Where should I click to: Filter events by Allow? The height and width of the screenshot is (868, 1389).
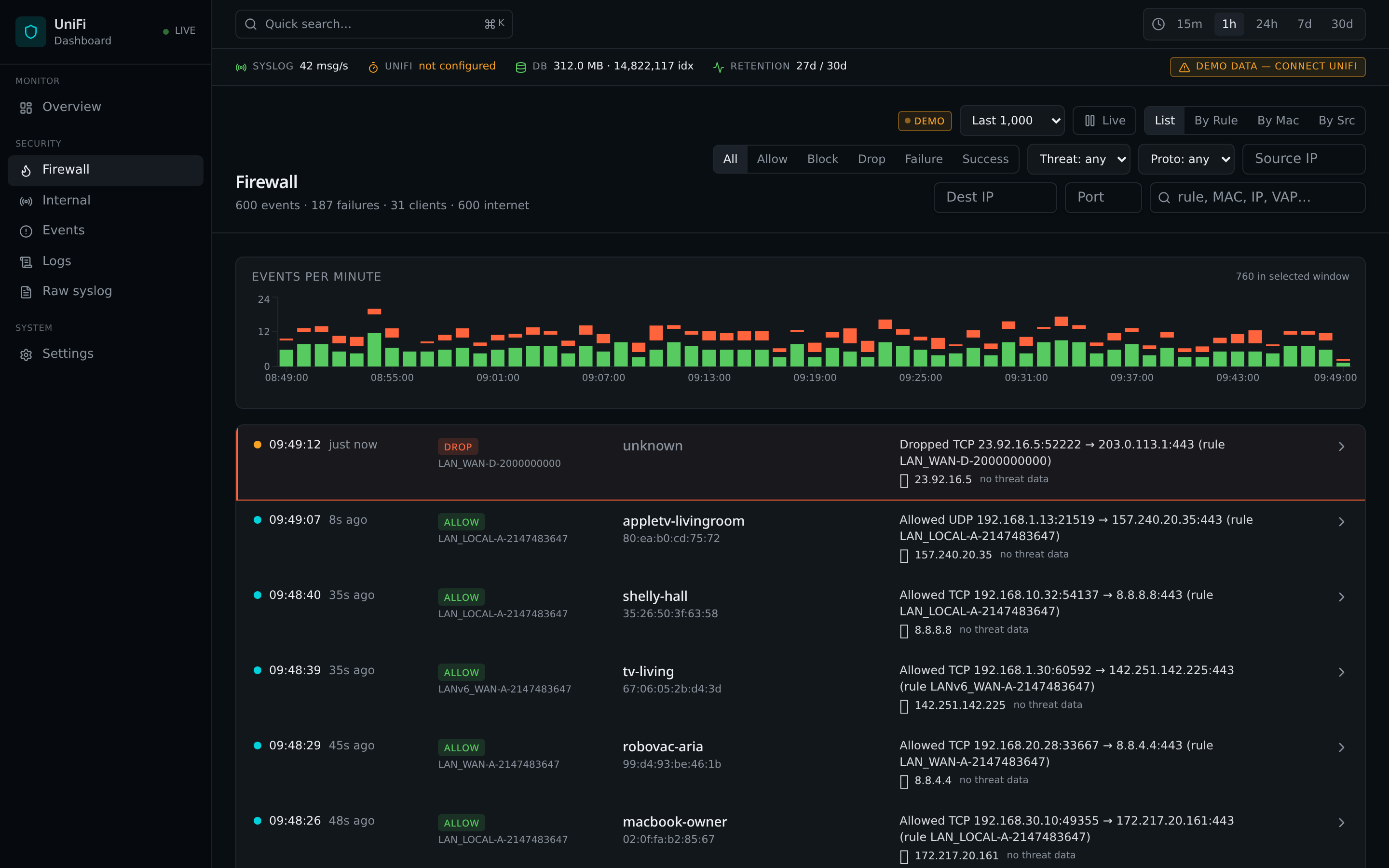[x=772, y=159]
